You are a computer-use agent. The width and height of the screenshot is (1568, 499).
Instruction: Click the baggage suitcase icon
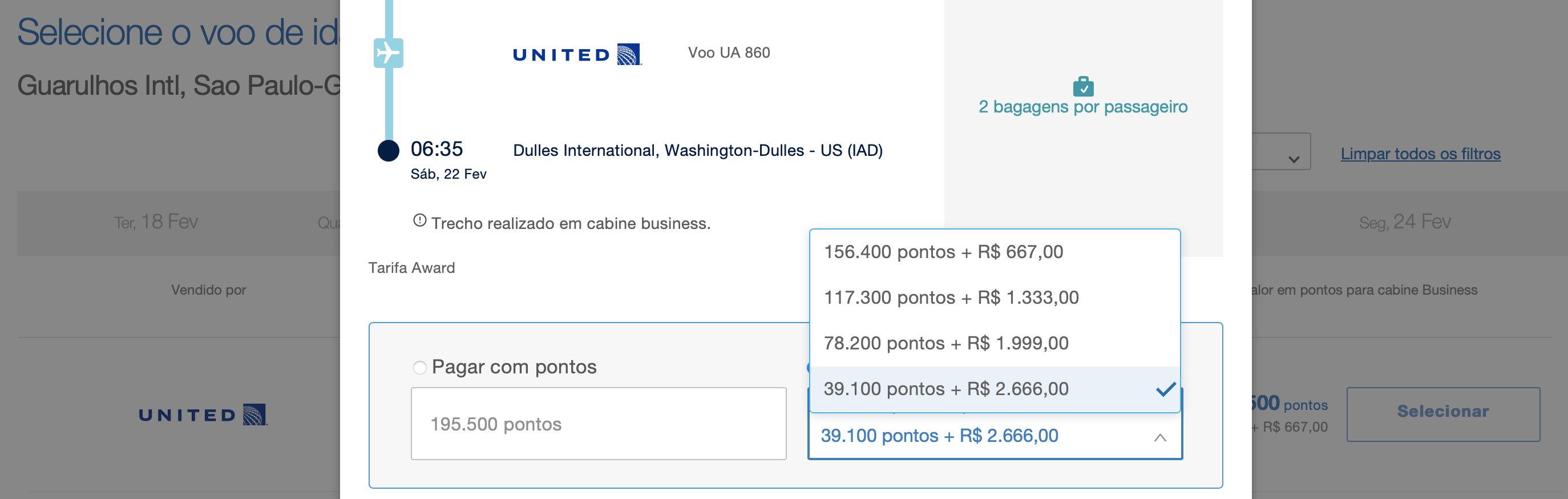coord(1083,86)
